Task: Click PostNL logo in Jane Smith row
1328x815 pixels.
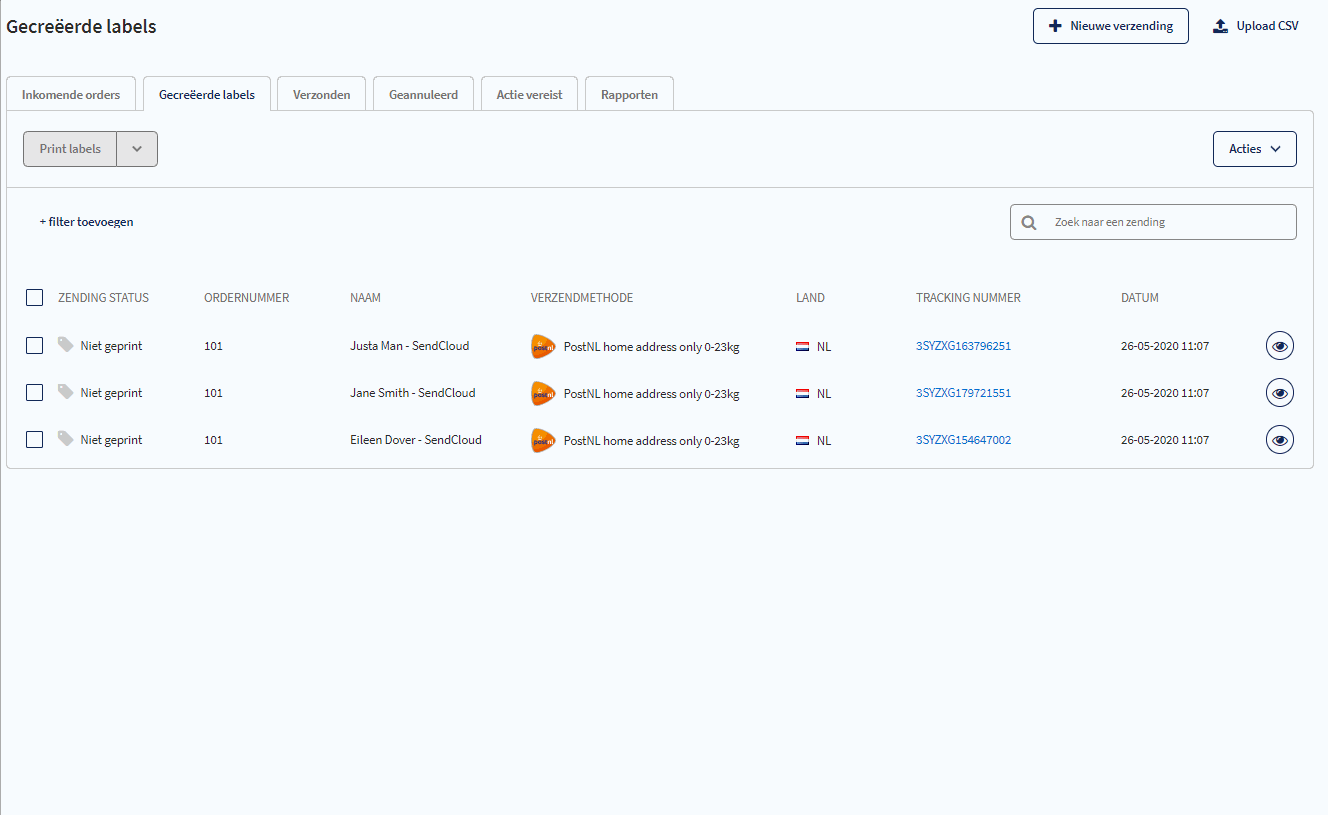Action: (543, 393)
